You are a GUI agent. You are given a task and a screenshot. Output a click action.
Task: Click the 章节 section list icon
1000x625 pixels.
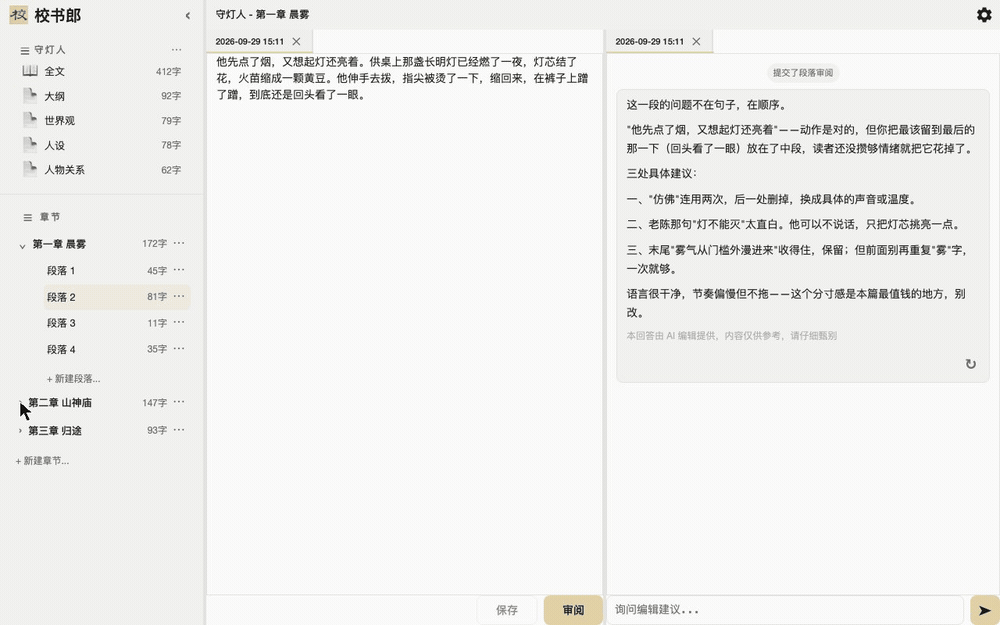(27, 217)
